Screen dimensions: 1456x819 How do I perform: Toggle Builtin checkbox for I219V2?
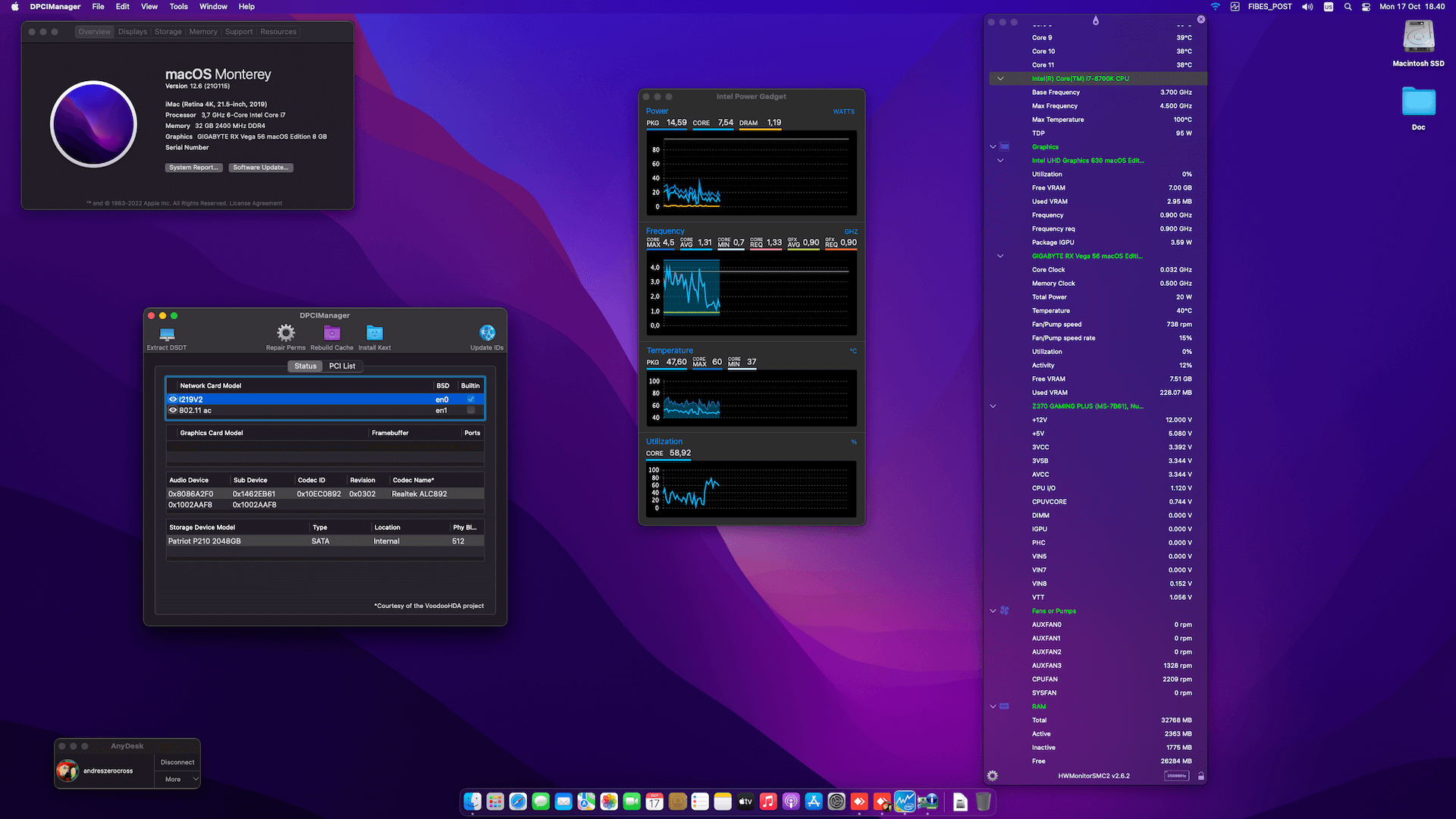click(471, 399)
